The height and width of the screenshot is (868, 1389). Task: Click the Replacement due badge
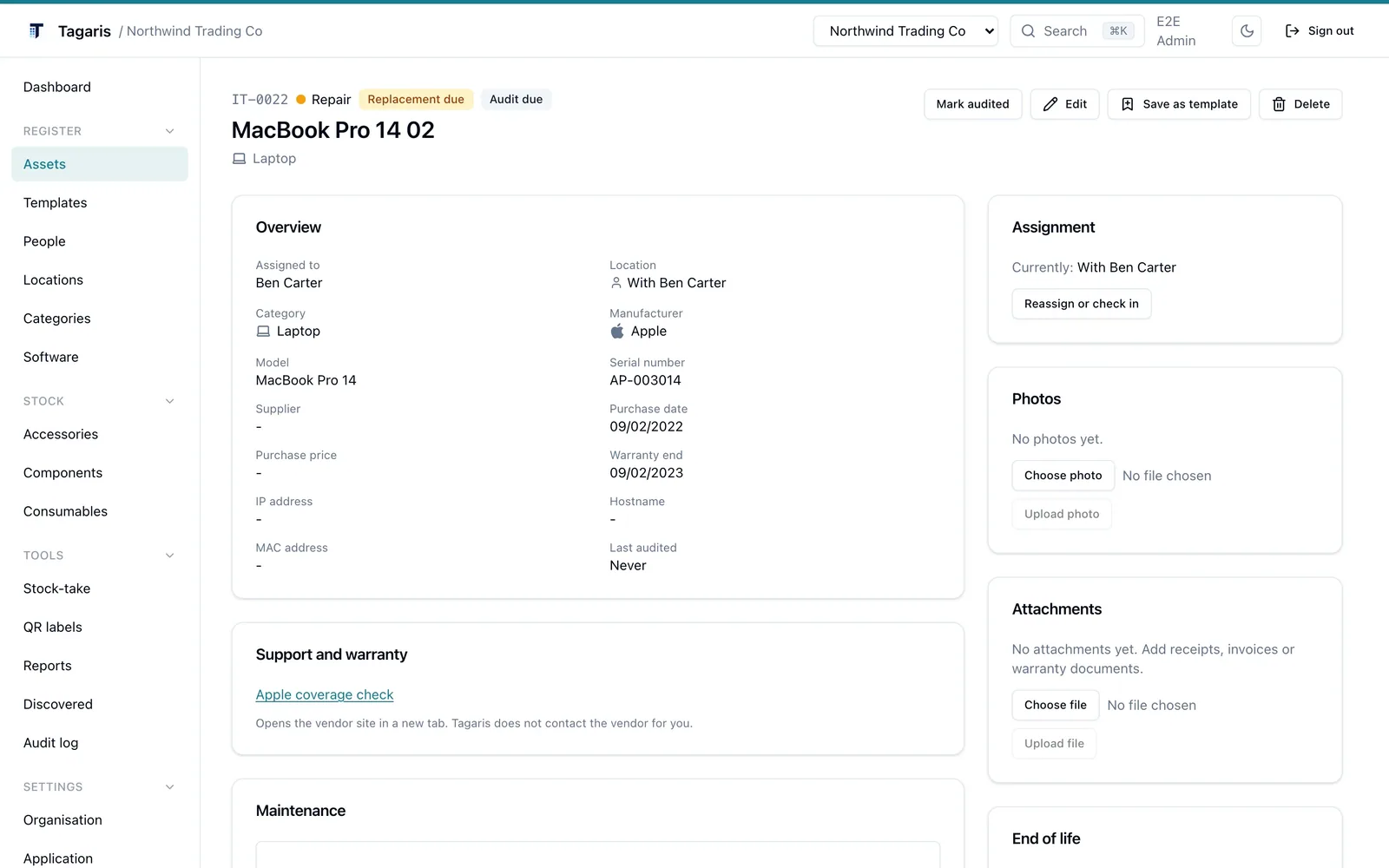(416, 100)
